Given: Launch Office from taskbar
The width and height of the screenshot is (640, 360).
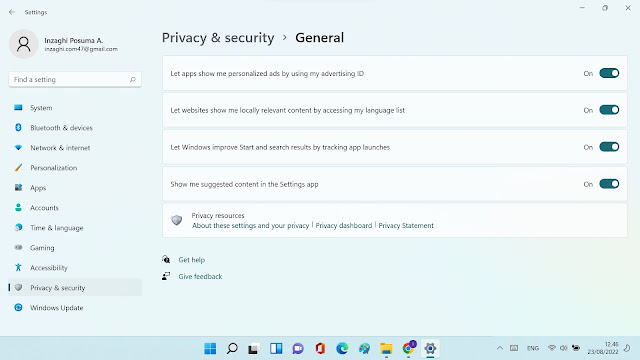Looking at the screenshot, I should pos(320,349).
